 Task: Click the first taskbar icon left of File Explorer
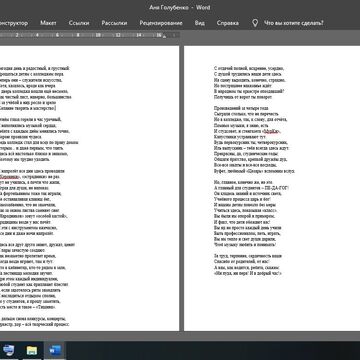point(9,351)
